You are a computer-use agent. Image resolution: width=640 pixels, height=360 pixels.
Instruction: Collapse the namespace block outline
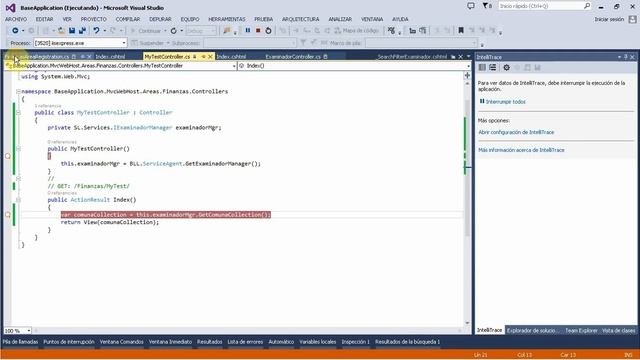tap(18, 91)
